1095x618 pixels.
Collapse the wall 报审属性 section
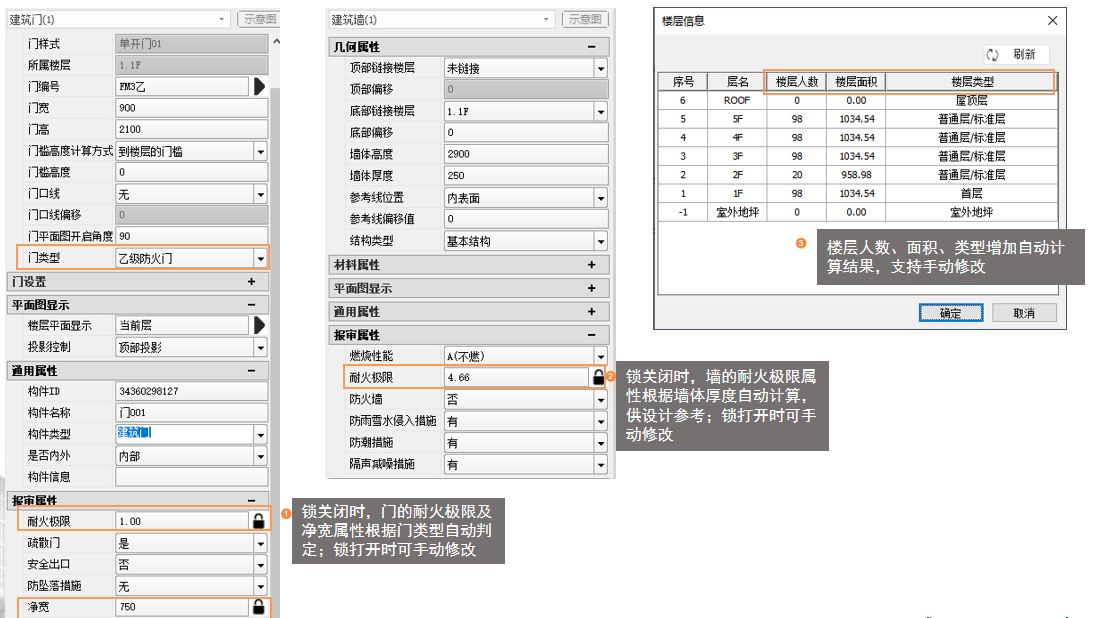[592, 335]
